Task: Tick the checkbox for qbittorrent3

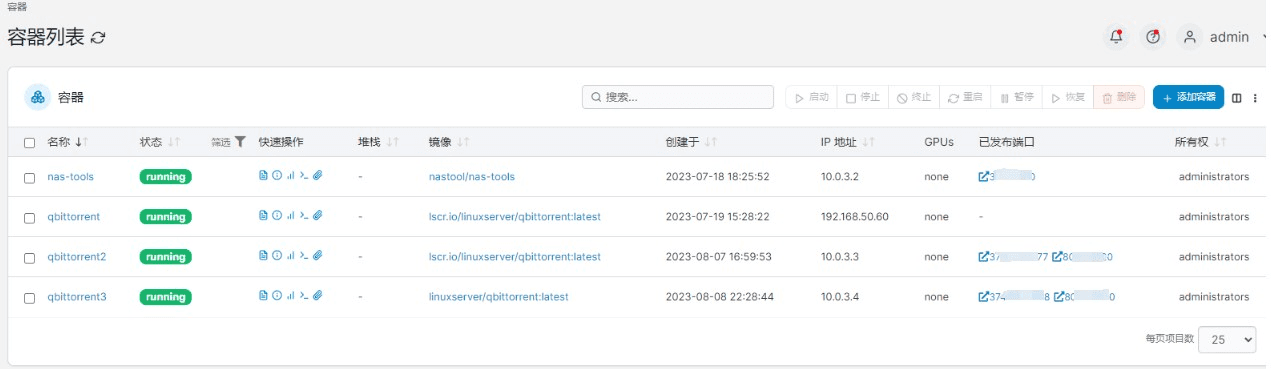Action: [x=29, y=297]
